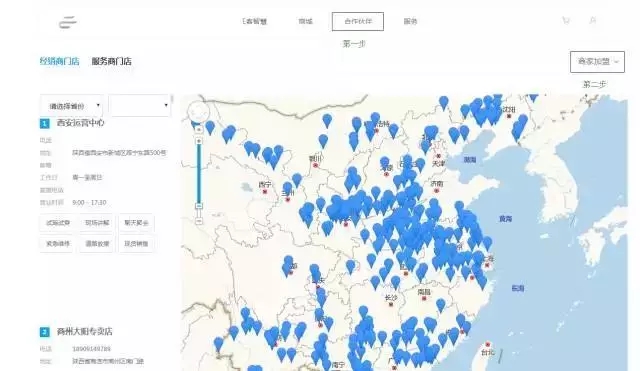Open the province selection dropdown

coord(71,106)
